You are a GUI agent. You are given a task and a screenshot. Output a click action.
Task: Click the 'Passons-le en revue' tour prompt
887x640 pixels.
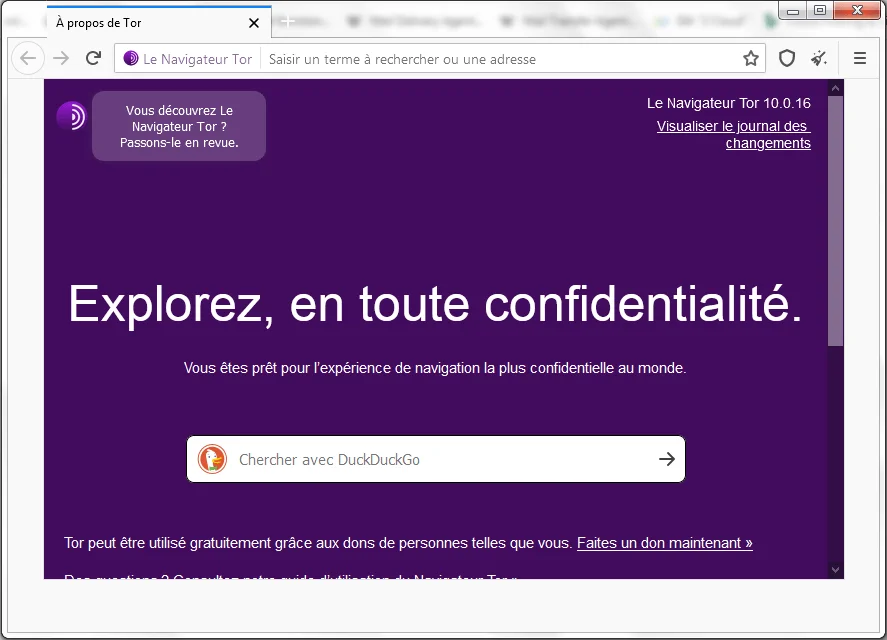(x=179, y=126)
